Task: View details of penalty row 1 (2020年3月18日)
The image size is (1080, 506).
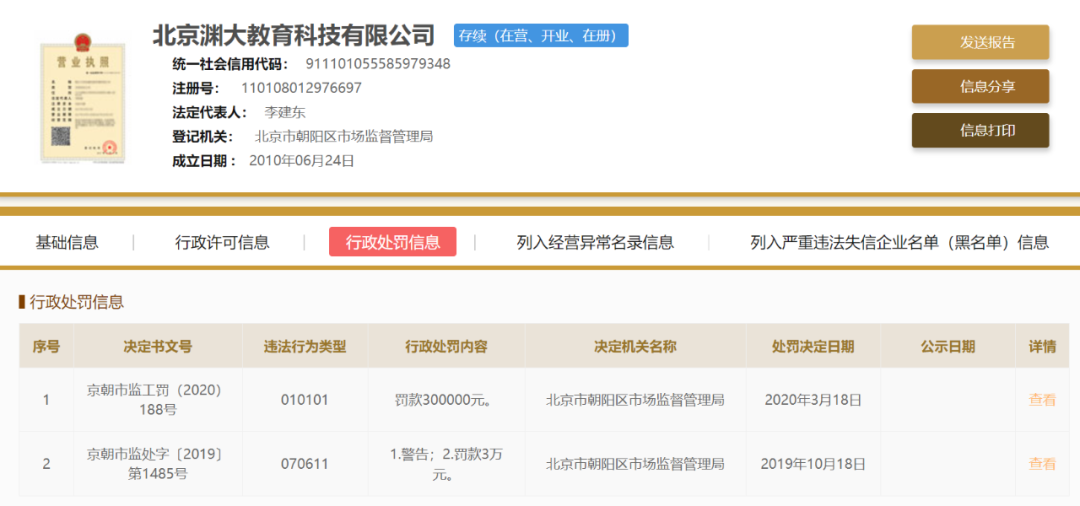Action: pyautogui.click(x=1041, y=399)
